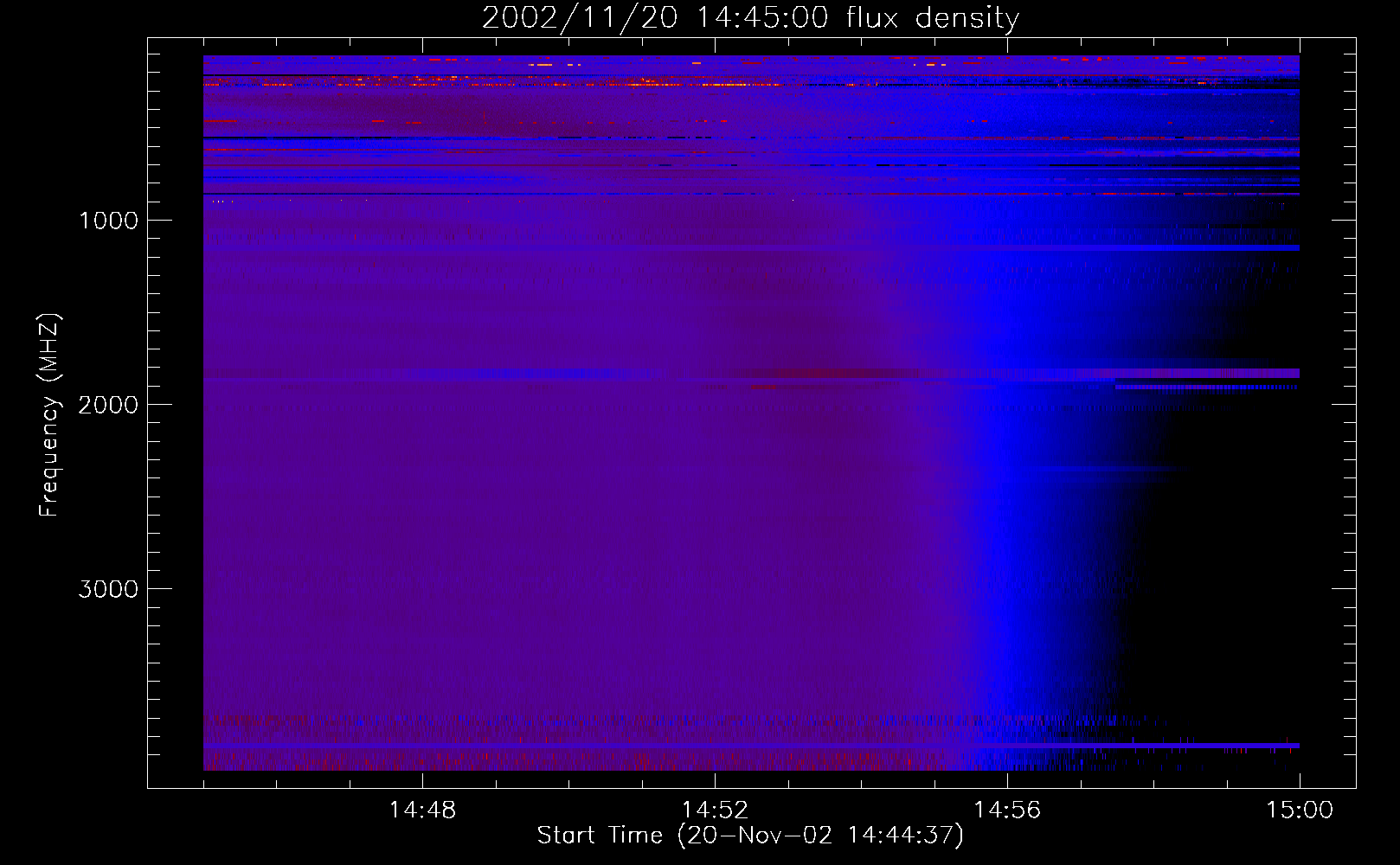Click the 1000 frequency tick label

108,221
